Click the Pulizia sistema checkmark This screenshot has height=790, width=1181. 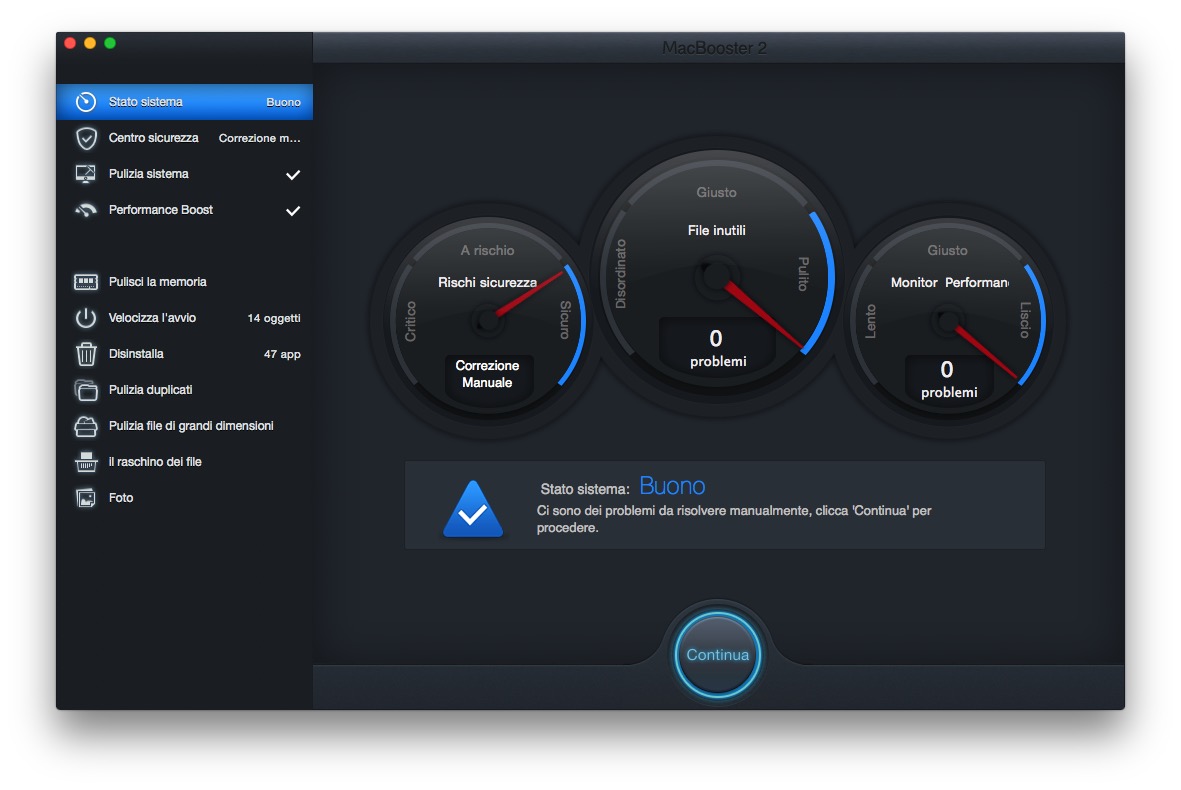(293, 175)
